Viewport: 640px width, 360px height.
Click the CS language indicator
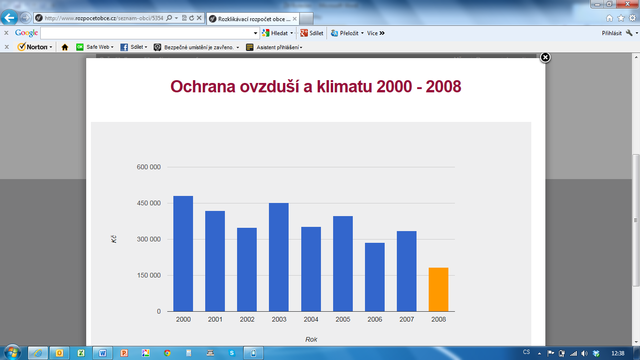[526, 352]
